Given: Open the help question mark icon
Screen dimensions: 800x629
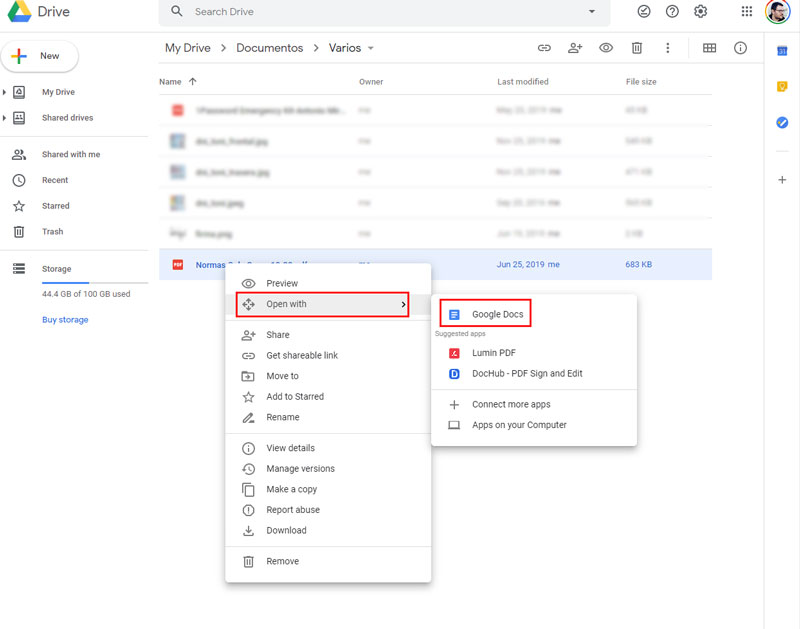Looking at the screenshot, I should (x=672, y=12).
